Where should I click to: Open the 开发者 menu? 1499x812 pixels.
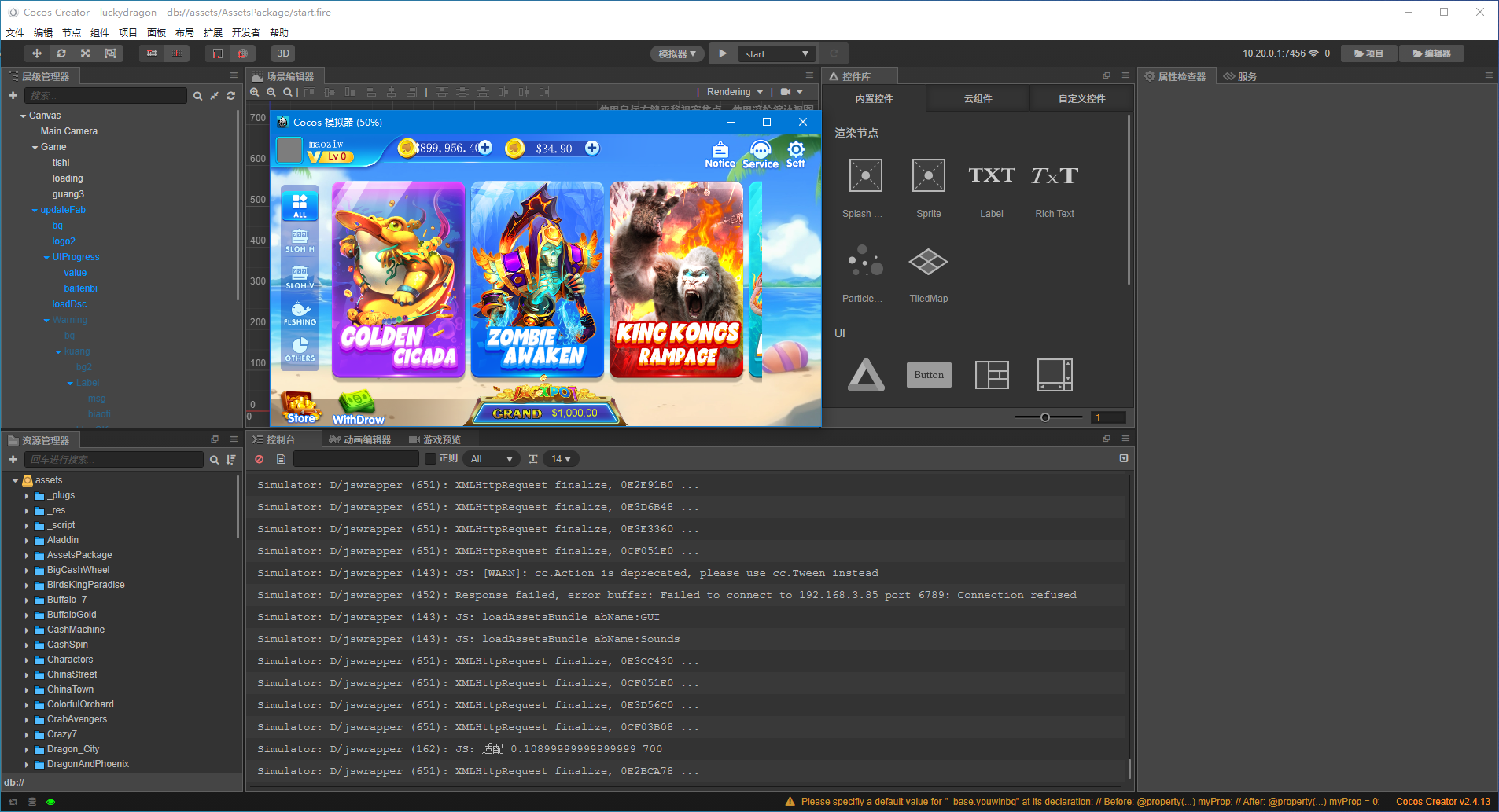[245, 32]
